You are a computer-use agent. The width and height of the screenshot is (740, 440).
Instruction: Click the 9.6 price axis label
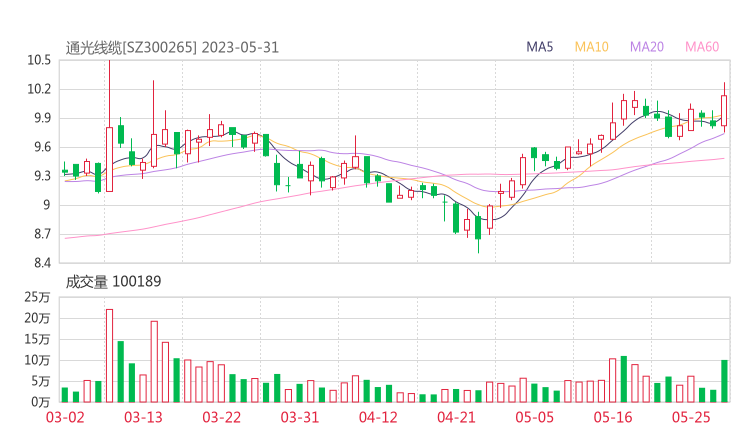[x=42, y=147]
